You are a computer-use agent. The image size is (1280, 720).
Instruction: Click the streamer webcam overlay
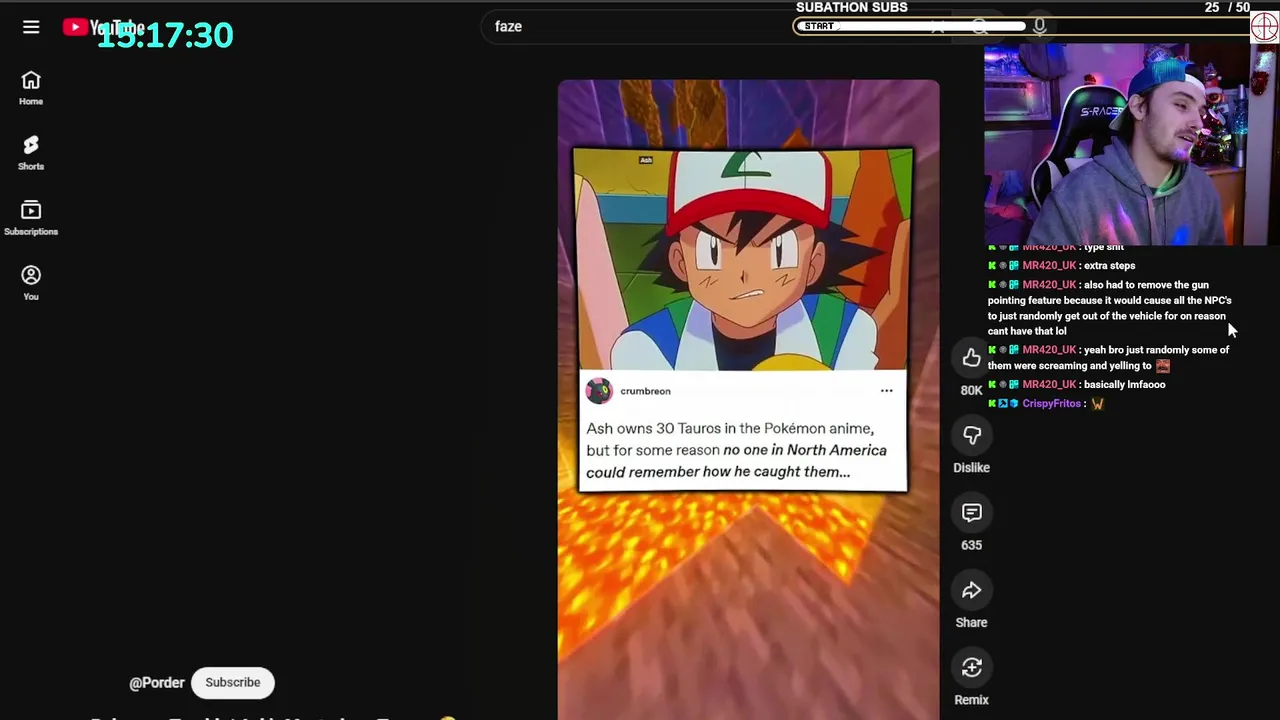tap(1125, 143)
